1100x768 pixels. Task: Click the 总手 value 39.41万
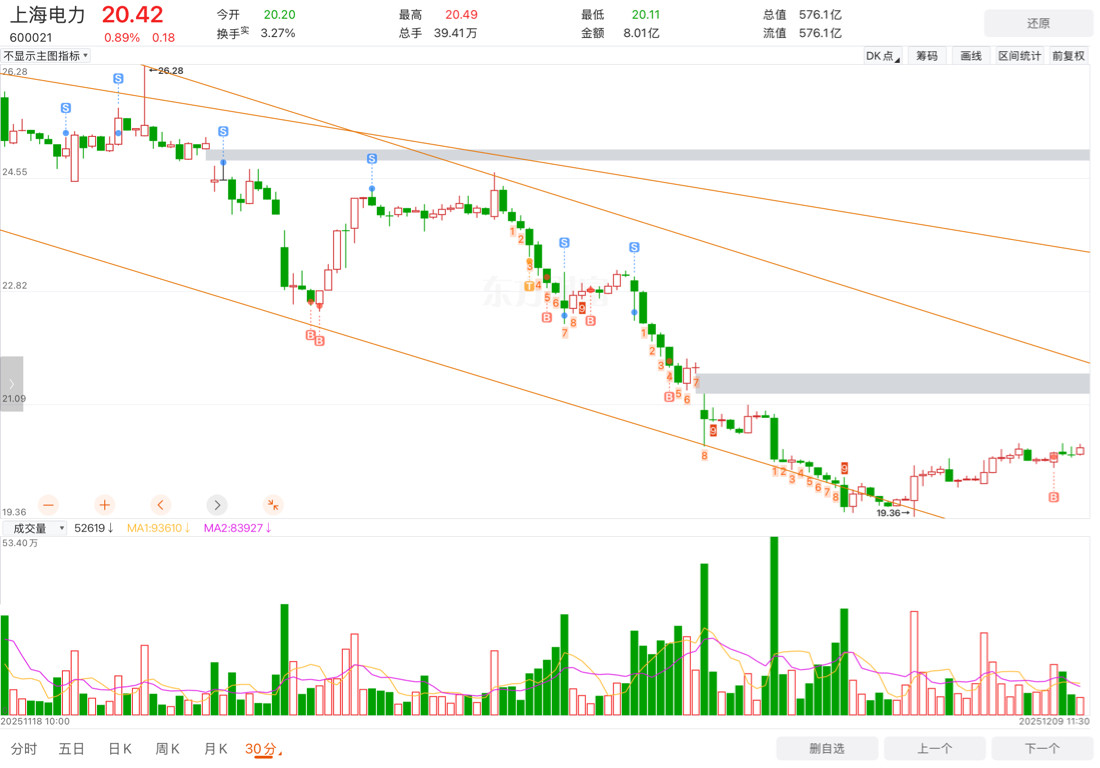click(455, 33)
